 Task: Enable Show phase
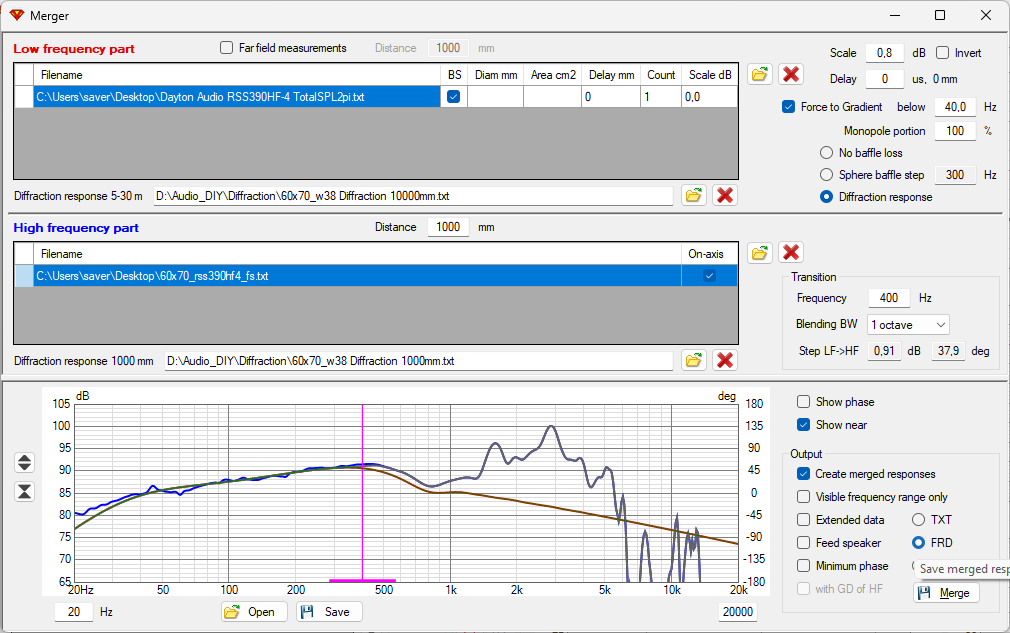tap(803, 402)
